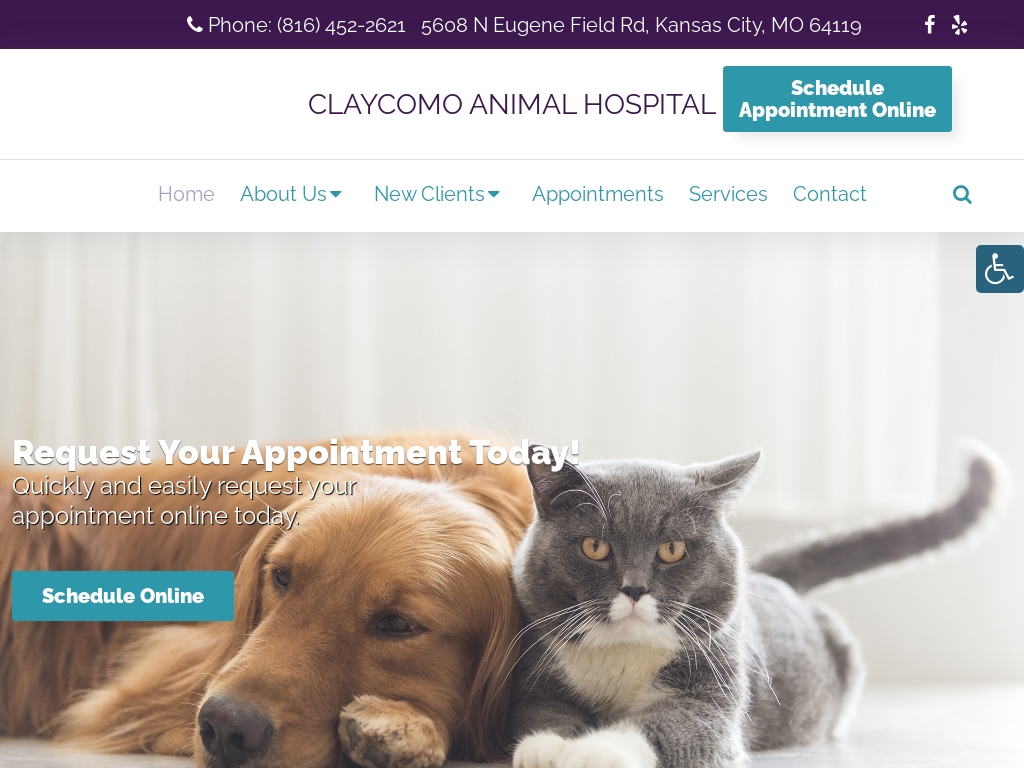The height and width of the screenshot is (768, 1024).
Task: Open the About Us menu
Action: pos(283,194)
